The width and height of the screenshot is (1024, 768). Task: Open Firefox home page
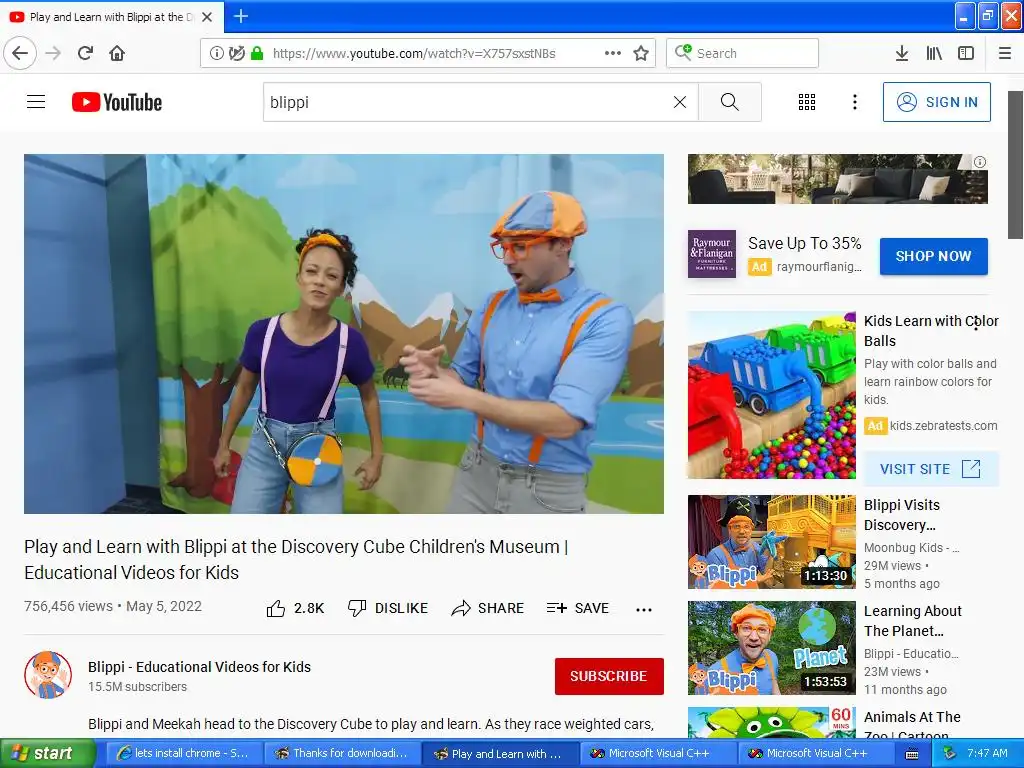tap(117, 53)
